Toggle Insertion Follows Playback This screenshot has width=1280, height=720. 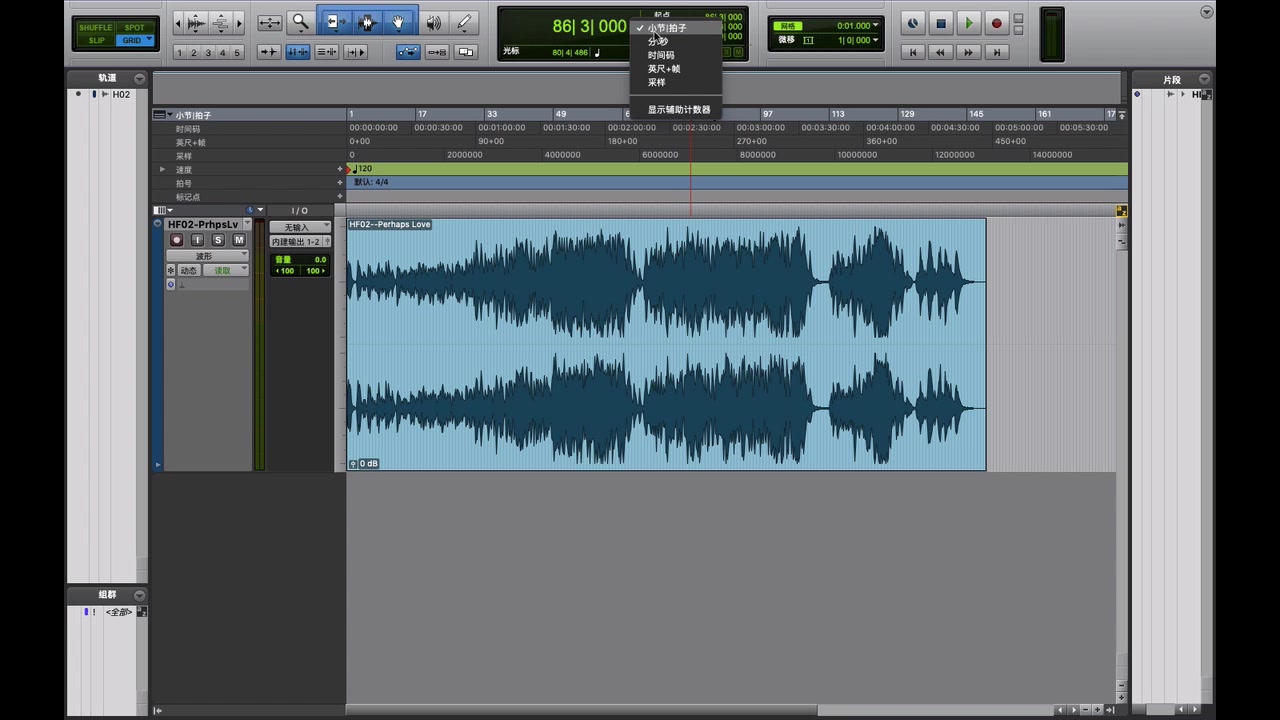pos(355,52)
